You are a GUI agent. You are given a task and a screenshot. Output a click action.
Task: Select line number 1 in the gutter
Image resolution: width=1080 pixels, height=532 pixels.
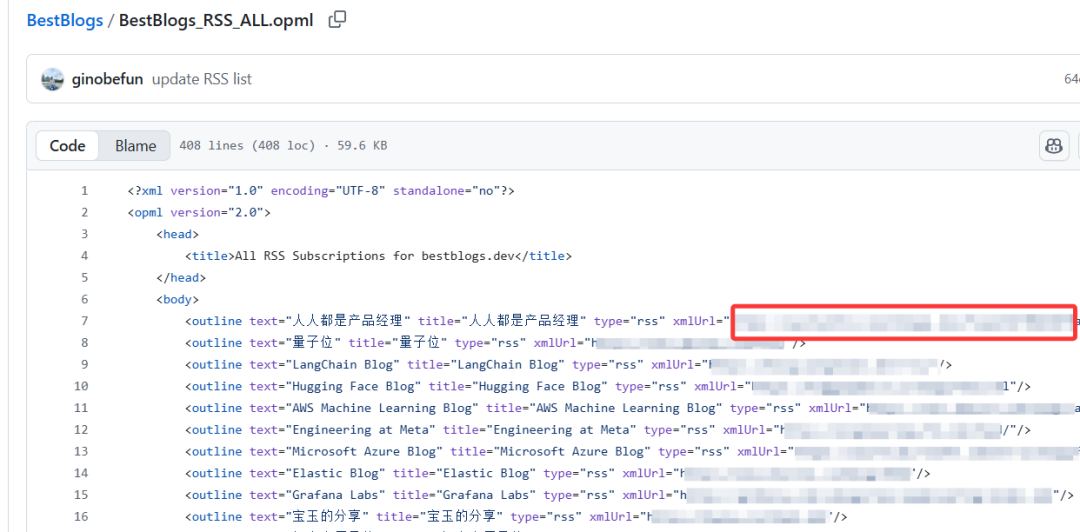click(x=84, y=191)
